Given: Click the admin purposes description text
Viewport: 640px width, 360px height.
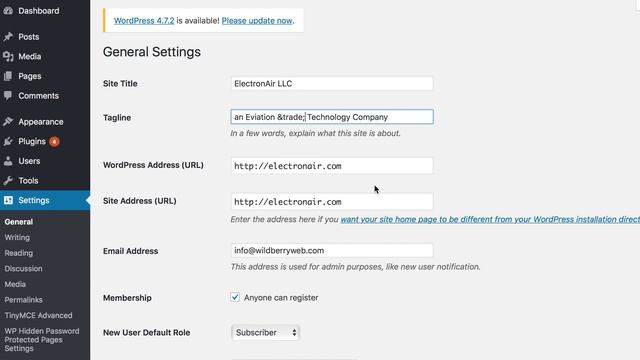Looking at the screenshot, I should 356,267.
